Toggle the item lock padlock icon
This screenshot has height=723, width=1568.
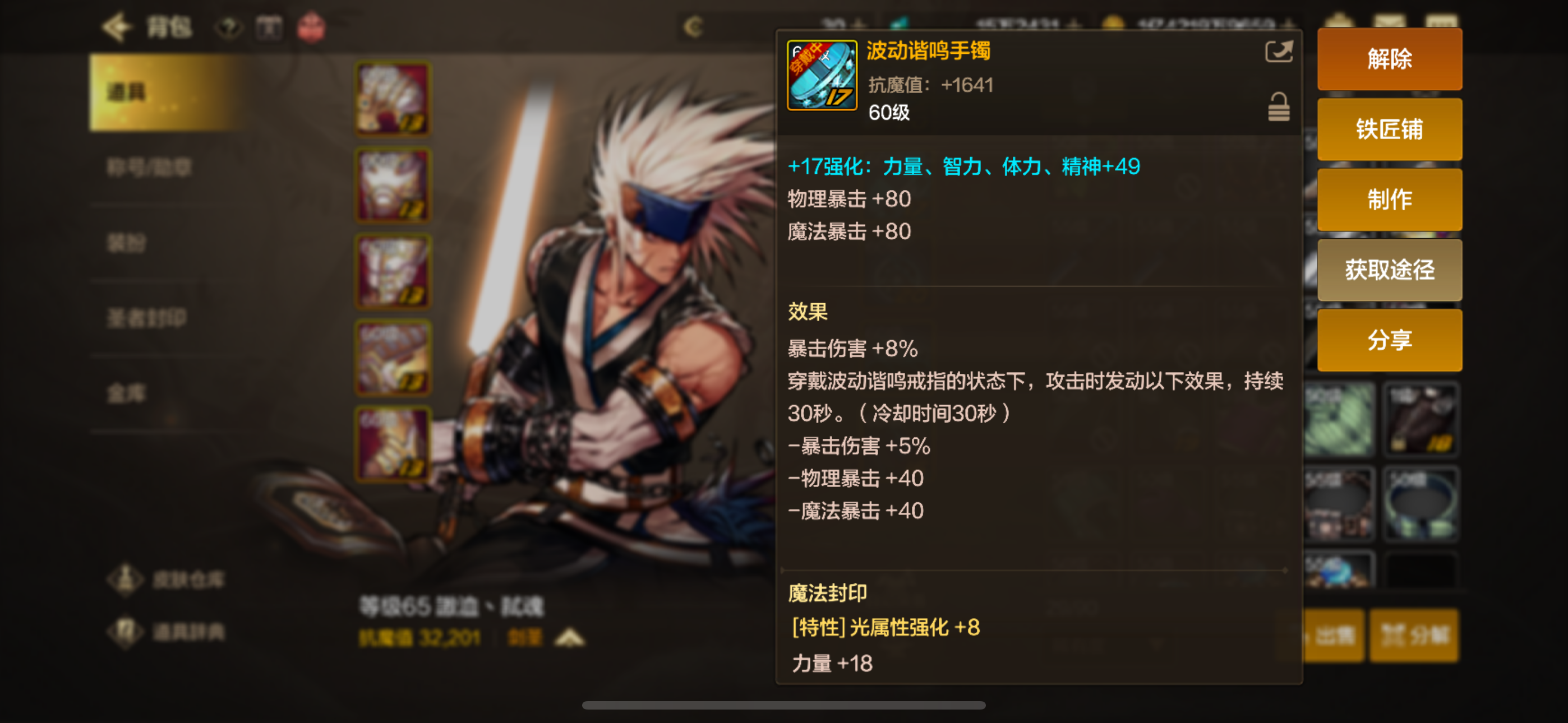pyautogui.click(x=1278, y=107)
